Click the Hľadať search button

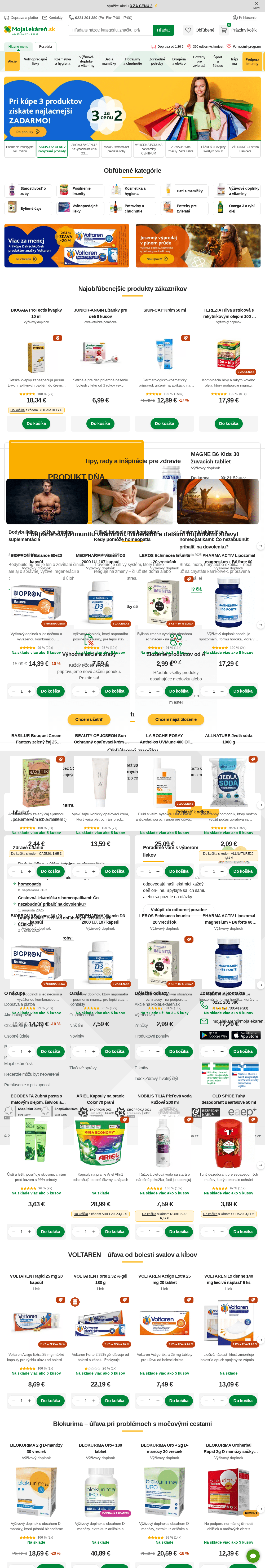(x=163, y=30)
